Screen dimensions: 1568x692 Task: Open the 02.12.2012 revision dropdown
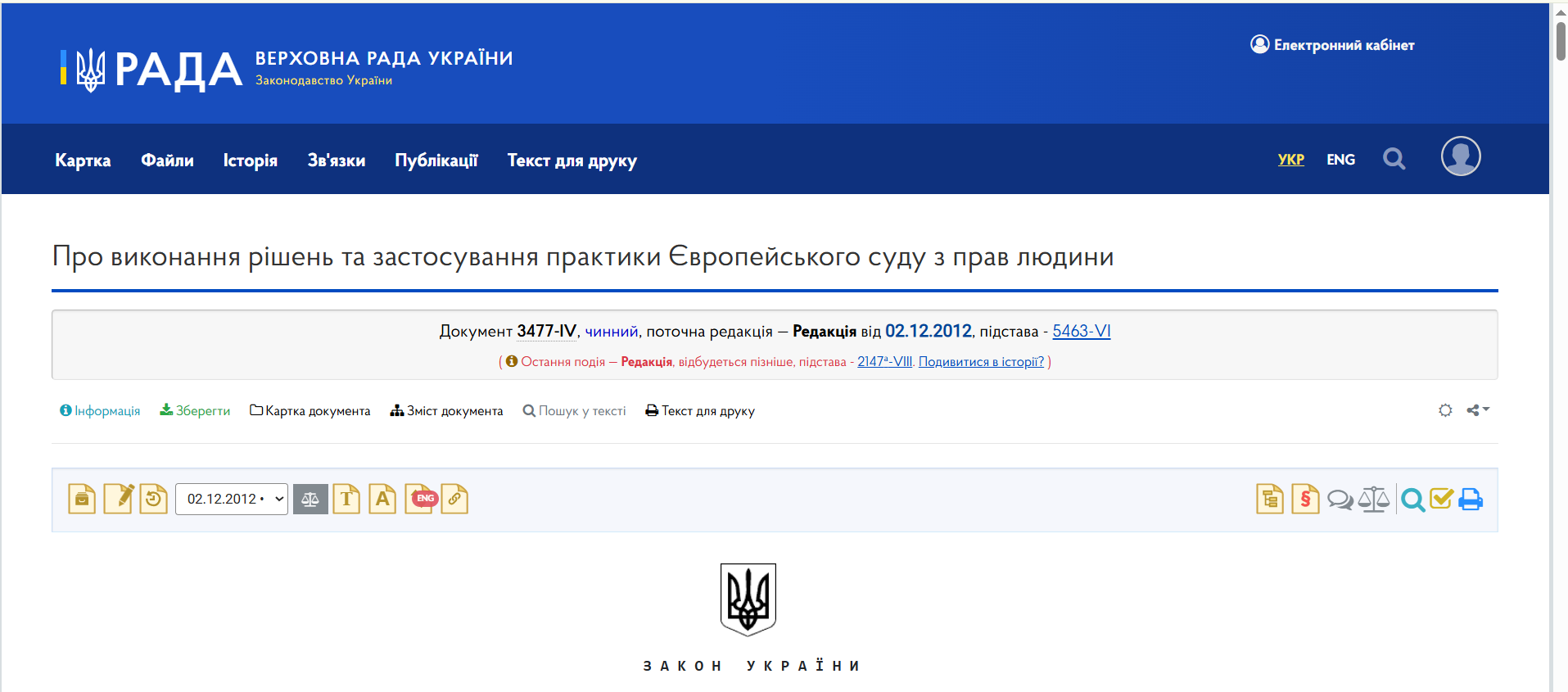[x=232, y=499]
